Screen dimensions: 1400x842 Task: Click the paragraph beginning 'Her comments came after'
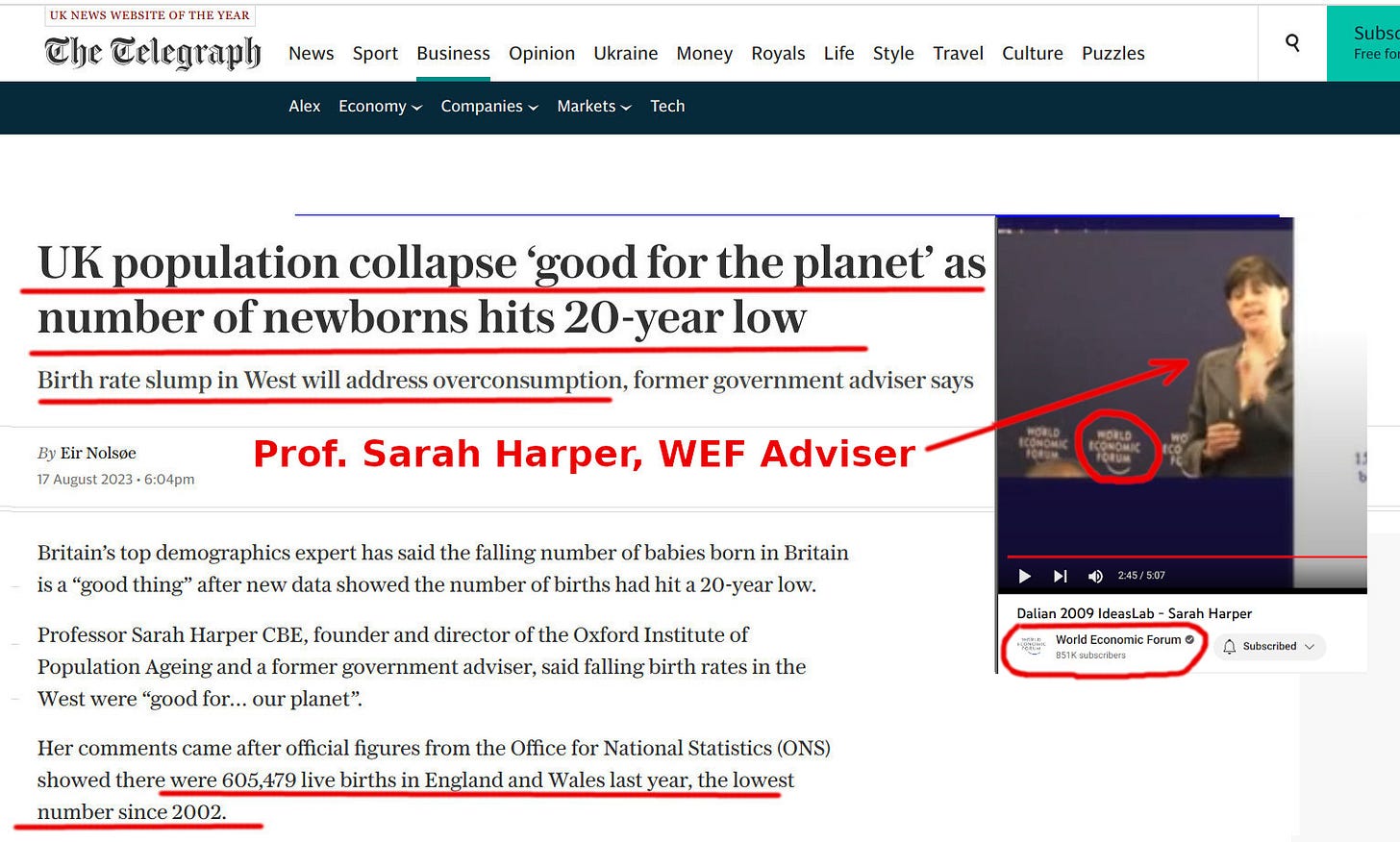click(x=434, y=780)
